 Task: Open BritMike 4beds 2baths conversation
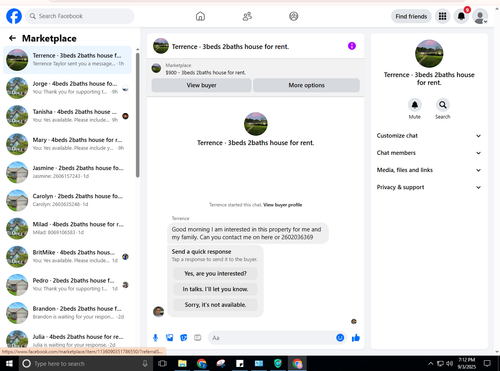tap(67, 257)
